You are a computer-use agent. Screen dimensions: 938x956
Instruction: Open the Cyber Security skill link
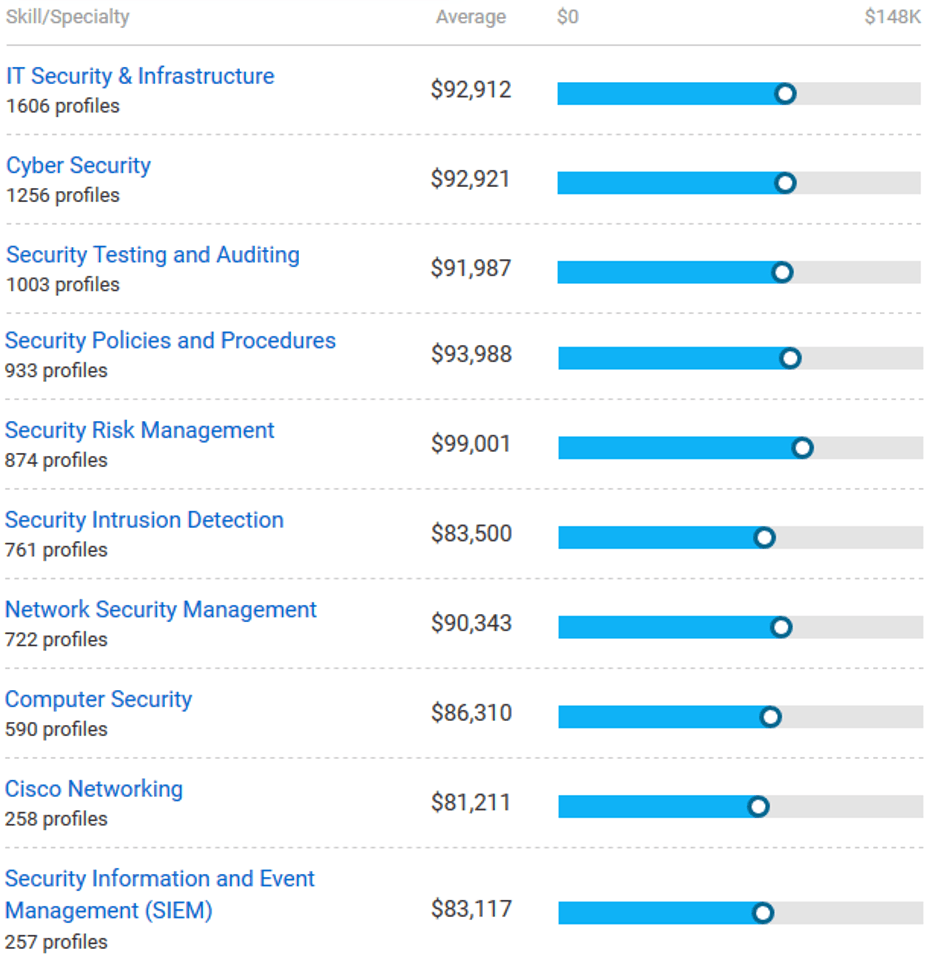pos(79,166)
